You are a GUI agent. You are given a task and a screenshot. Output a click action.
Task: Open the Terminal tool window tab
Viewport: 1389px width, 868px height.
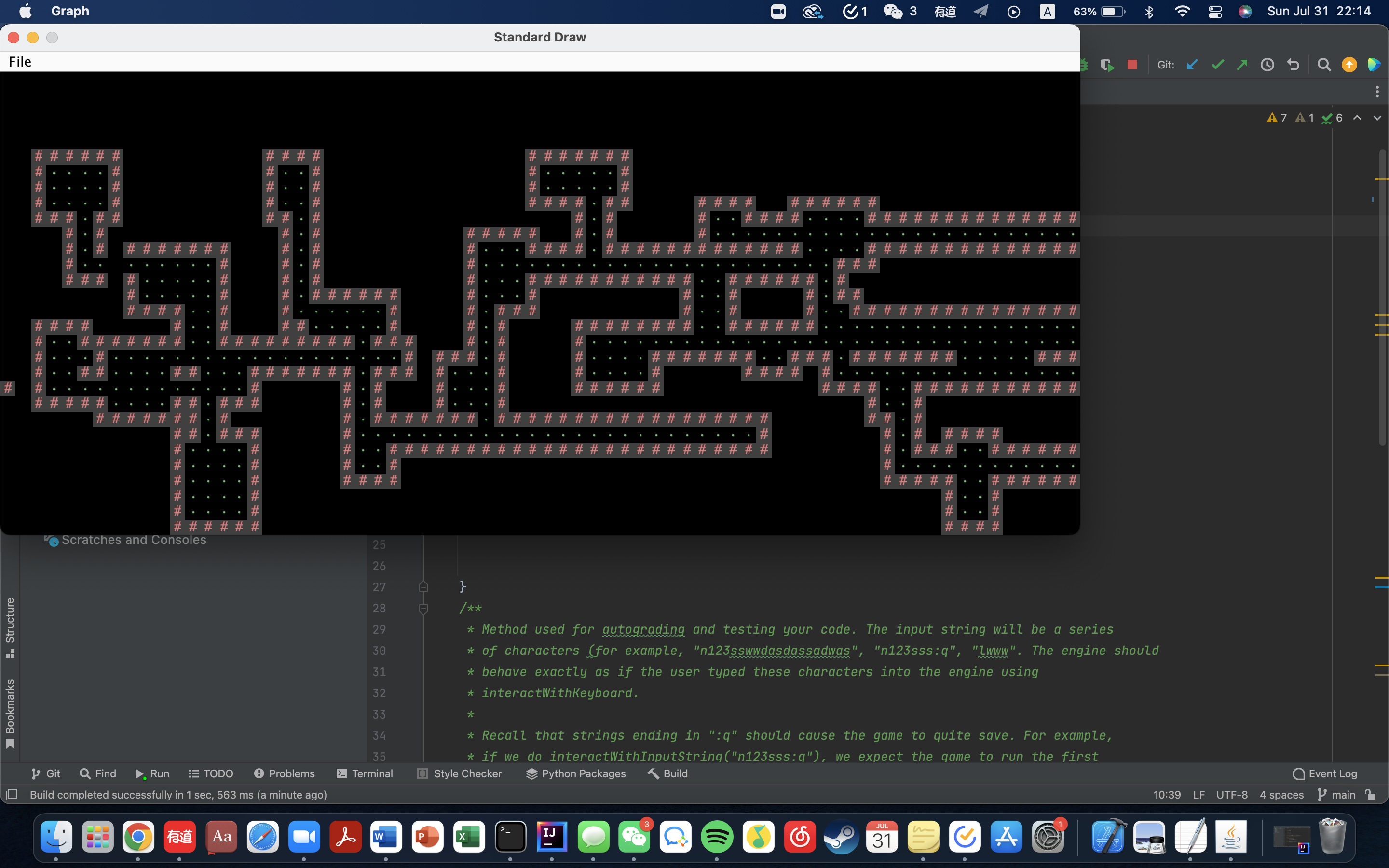click(x=365, y=773)
